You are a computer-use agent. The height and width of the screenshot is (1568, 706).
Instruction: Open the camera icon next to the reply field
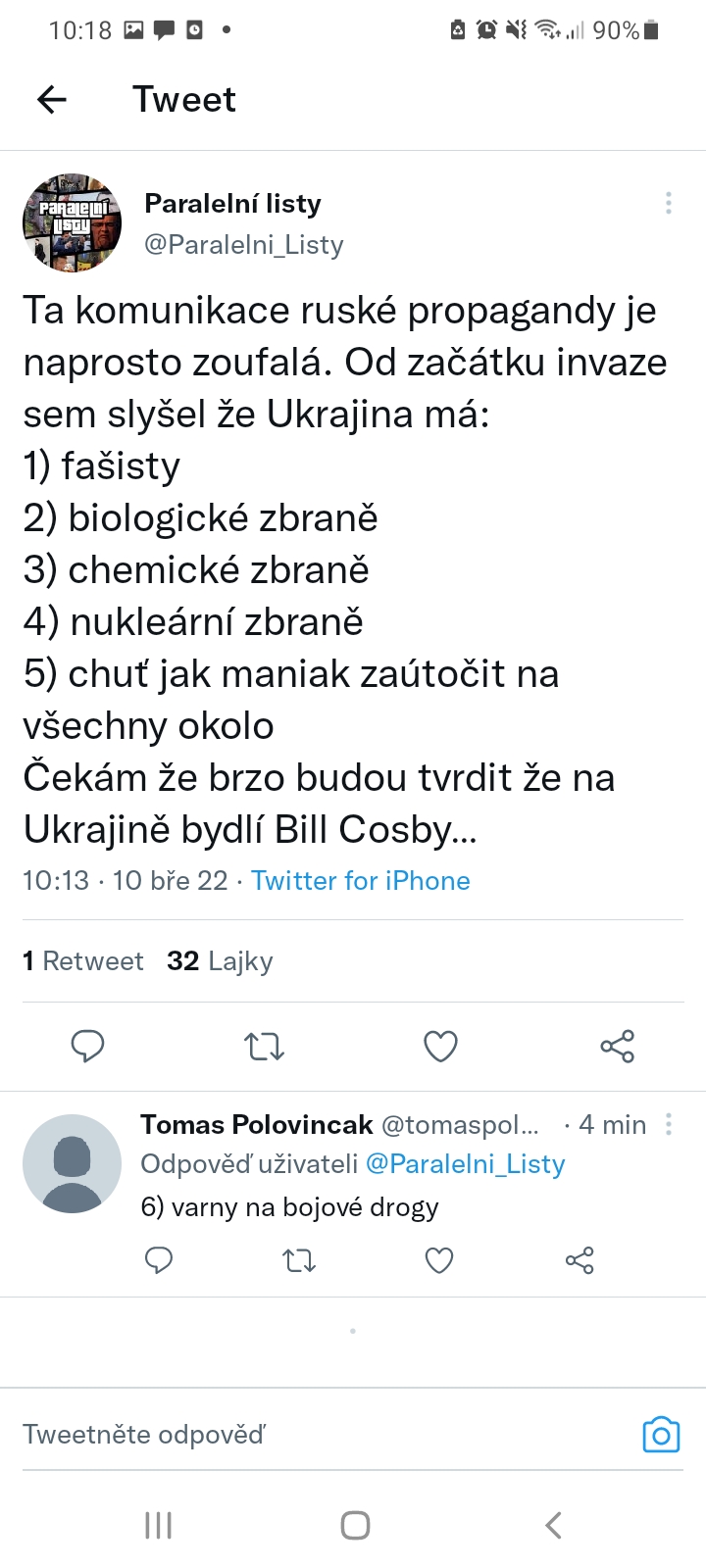[x=661, y=1435]
